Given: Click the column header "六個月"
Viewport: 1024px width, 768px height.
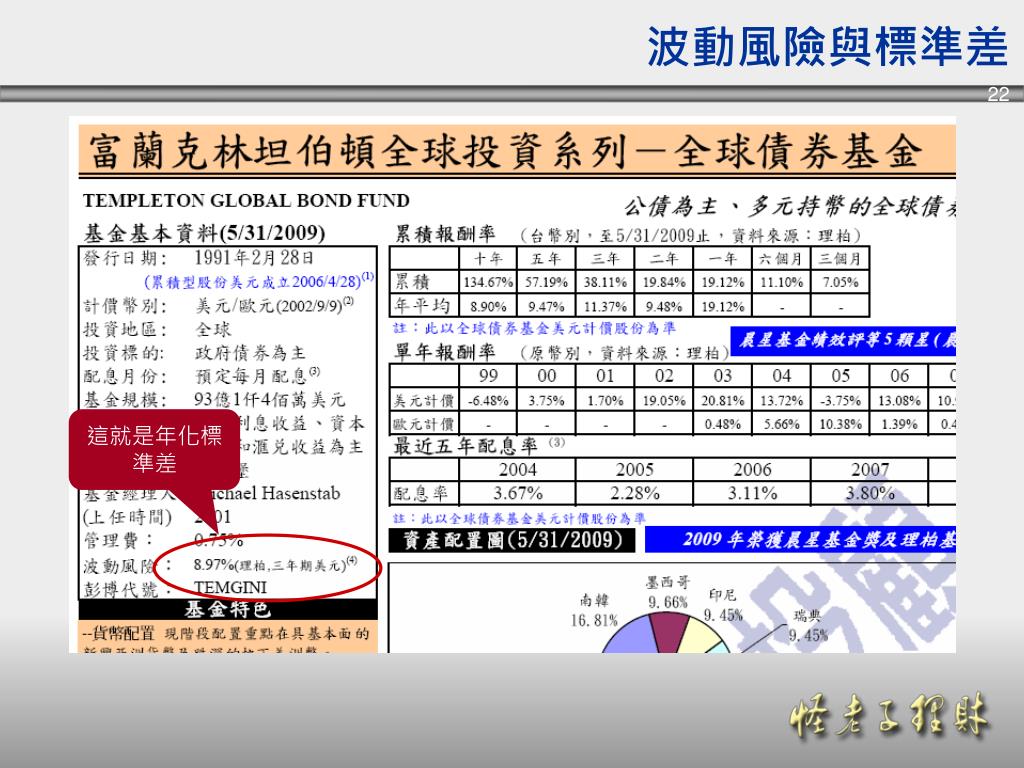Looking at the screenshot, I should [x=781, y=259].
